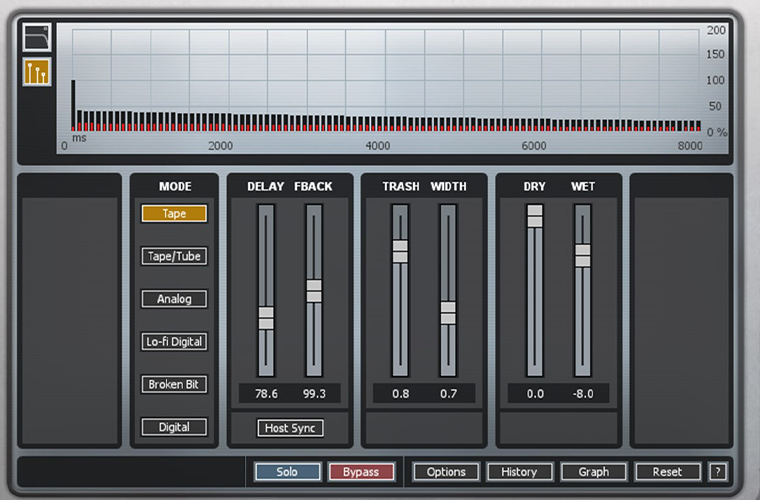
Task: Select Lo-fi Digital mode
Action: 174,342
